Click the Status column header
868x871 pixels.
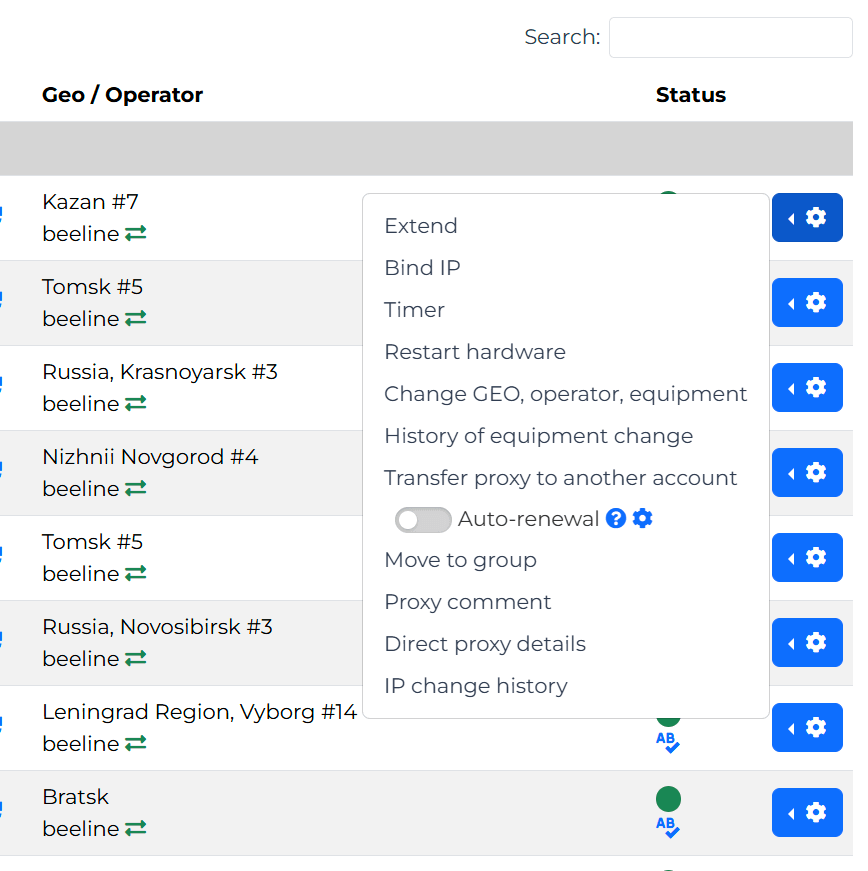coord(691,95)
